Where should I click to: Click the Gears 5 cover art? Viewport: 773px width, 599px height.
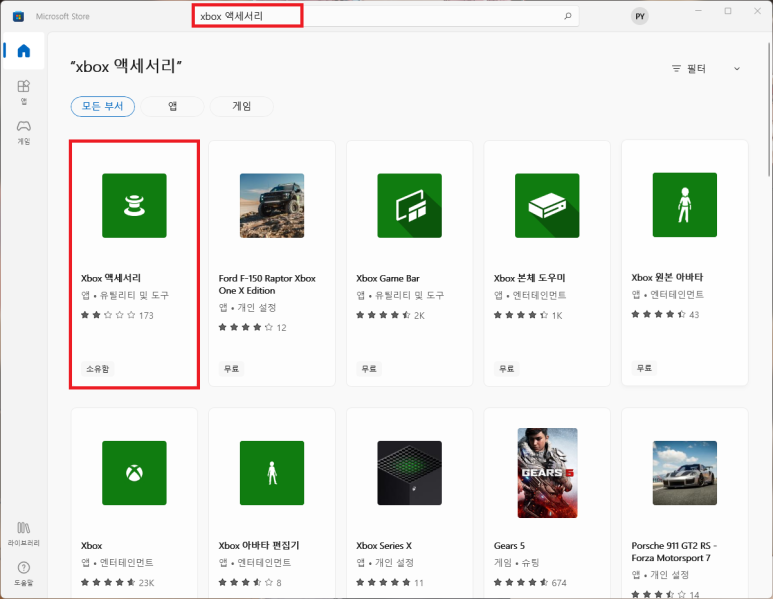(547, 473)
